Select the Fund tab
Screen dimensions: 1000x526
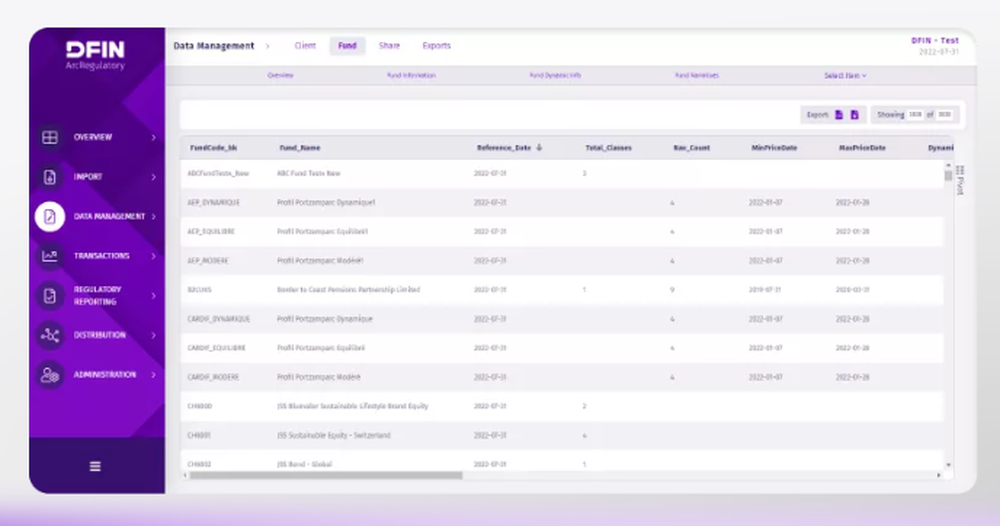pyautogui.click(x=347, y=46)
